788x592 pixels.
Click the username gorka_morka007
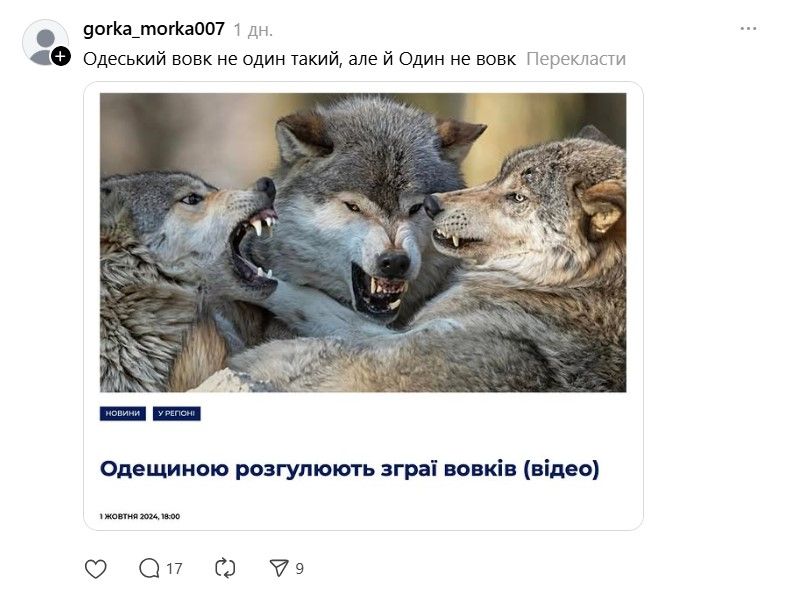154,29
